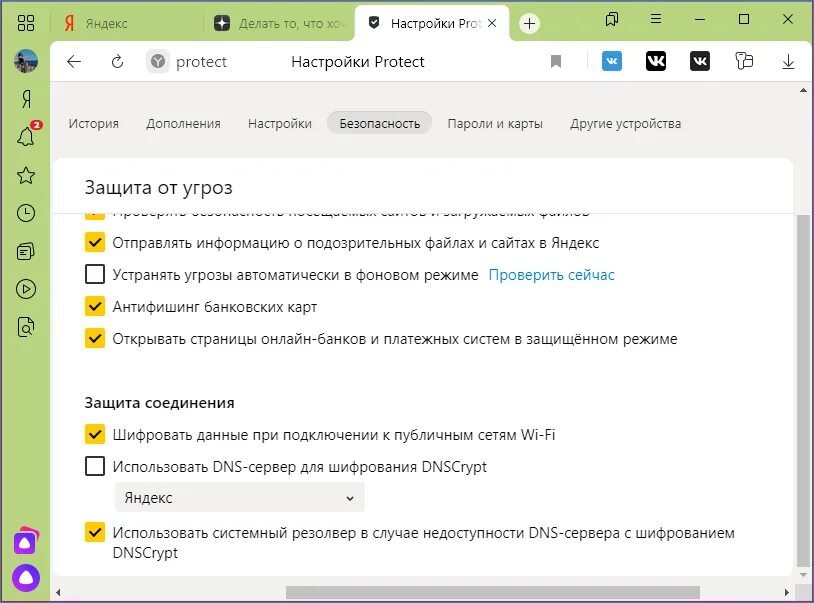Open the new tab with plus button
Viewport: 814px width, 603px height.
pyautogui.click(x=529, y=23)
